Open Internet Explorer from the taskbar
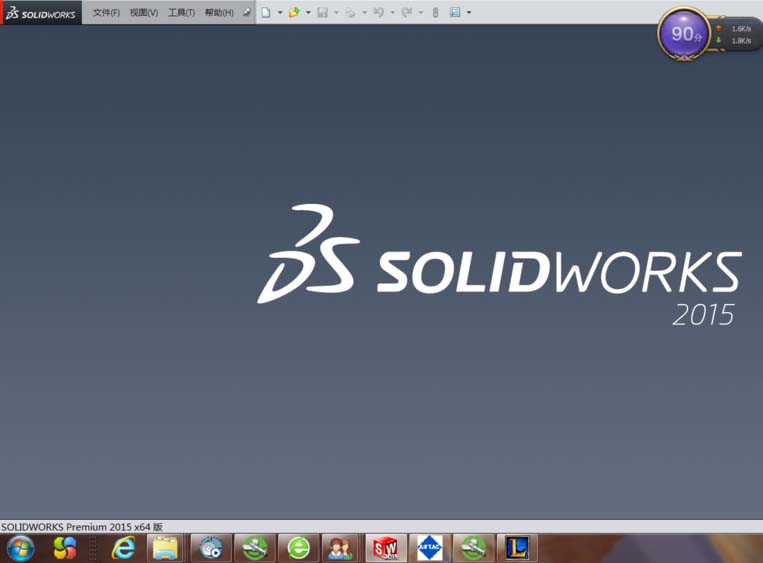The width and height of the screenshot is (763, 563). (x=124, y=548)
